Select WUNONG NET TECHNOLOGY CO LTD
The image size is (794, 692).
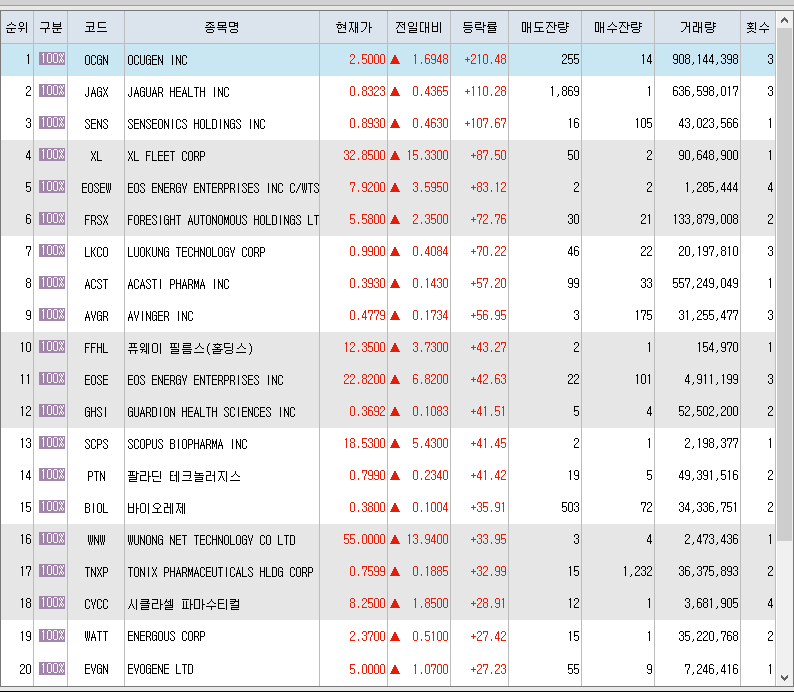click(x=211, y=540)
